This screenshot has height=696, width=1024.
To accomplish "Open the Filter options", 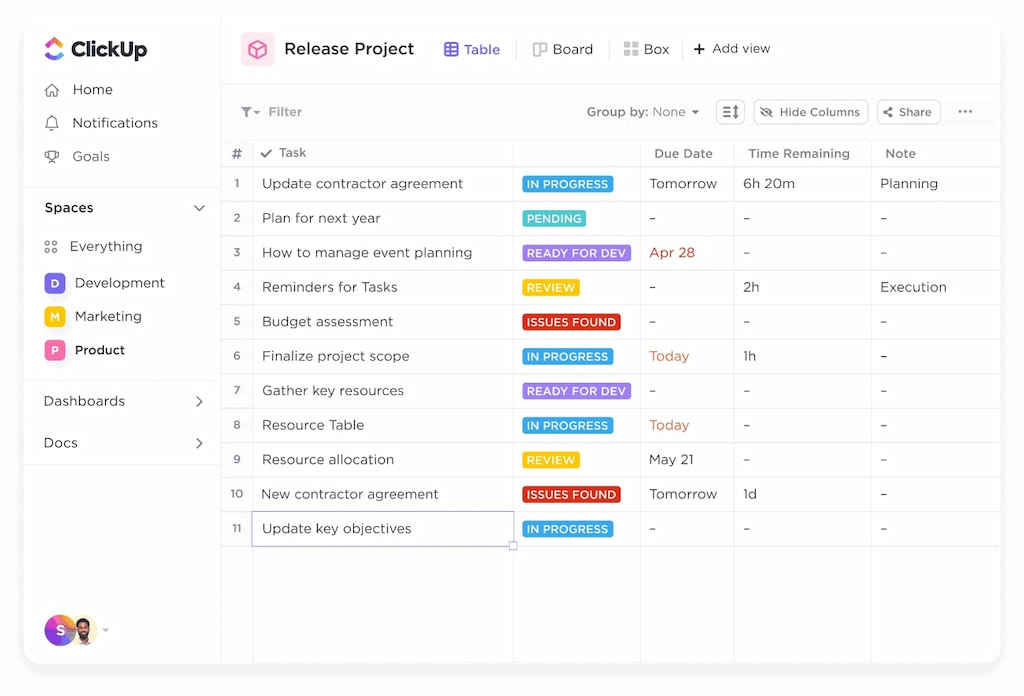I will point(274,111).
